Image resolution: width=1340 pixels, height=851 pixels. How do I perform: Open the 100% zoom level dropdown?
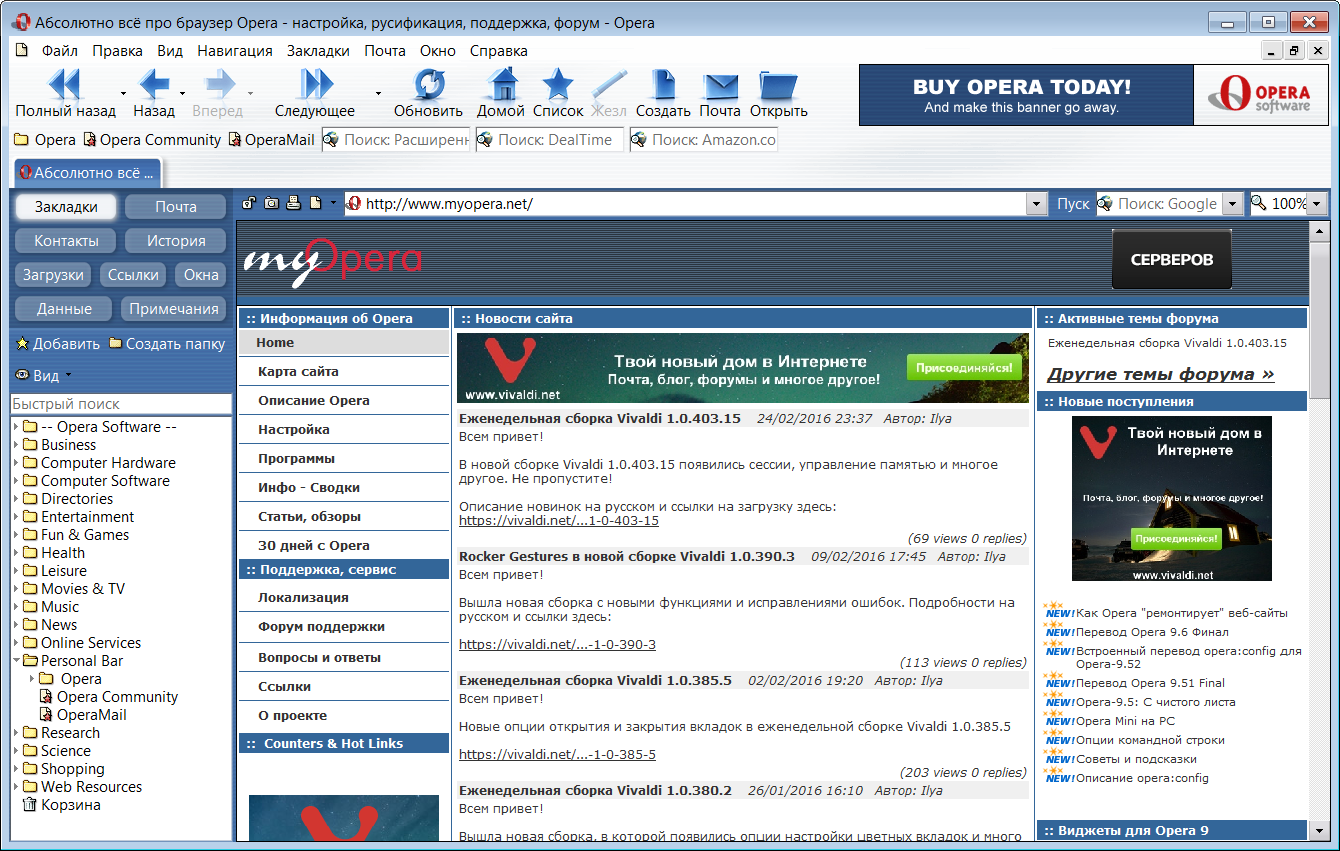point(1317,204)
